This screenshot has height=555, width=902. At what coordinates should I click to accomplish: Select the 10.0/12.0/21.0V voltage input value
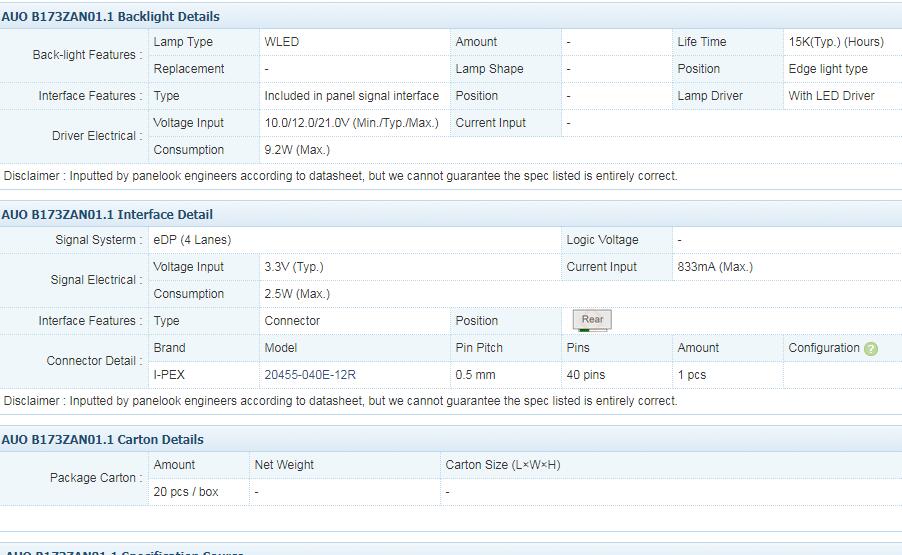click(x=351, y=123)
